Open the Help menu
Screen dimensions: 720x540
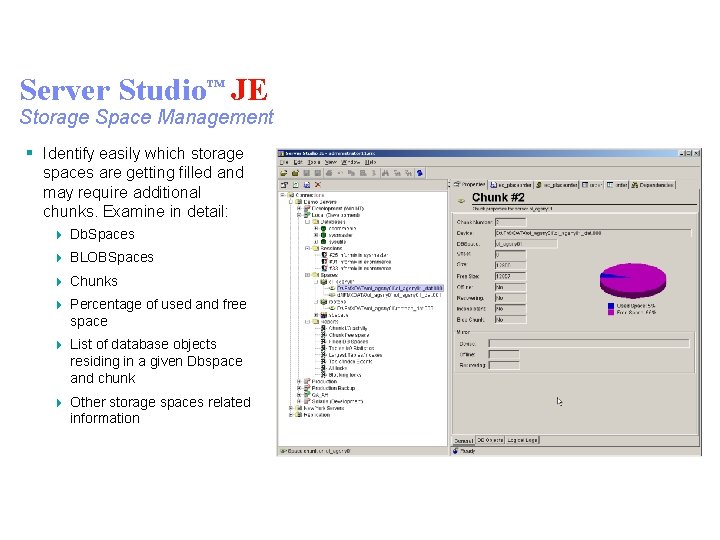pos(370,162)
